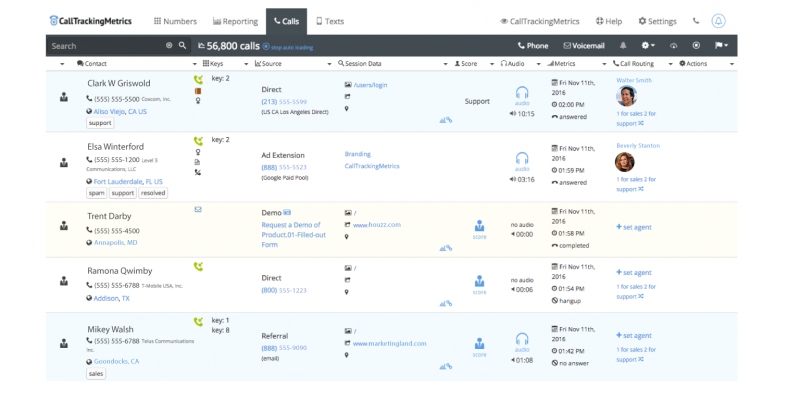
Task: Expand the Contact column dropdown arrow
Action: click(x=194, y=64)
